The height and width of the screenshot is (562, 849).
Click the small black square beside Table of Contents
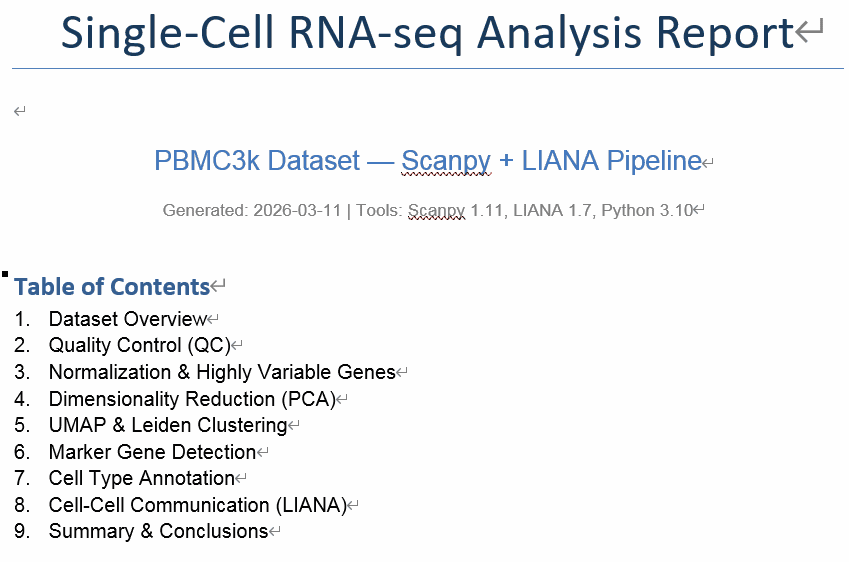pos(6,273)
